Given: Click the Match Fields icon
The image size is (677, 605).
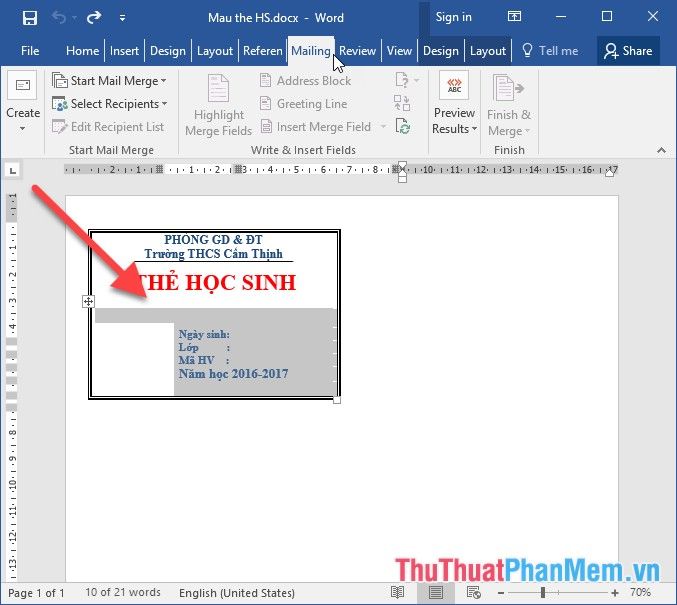Looking at the screenshot, I should point(402,104).
